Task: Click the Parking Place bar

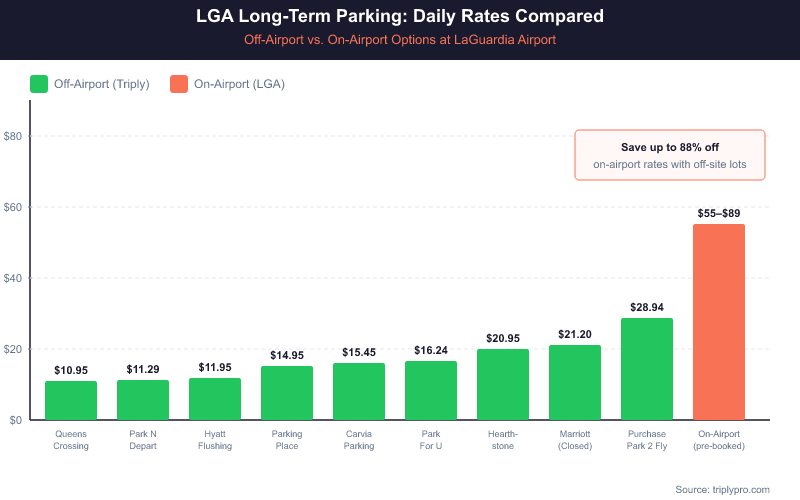Action: pos(287,393)
